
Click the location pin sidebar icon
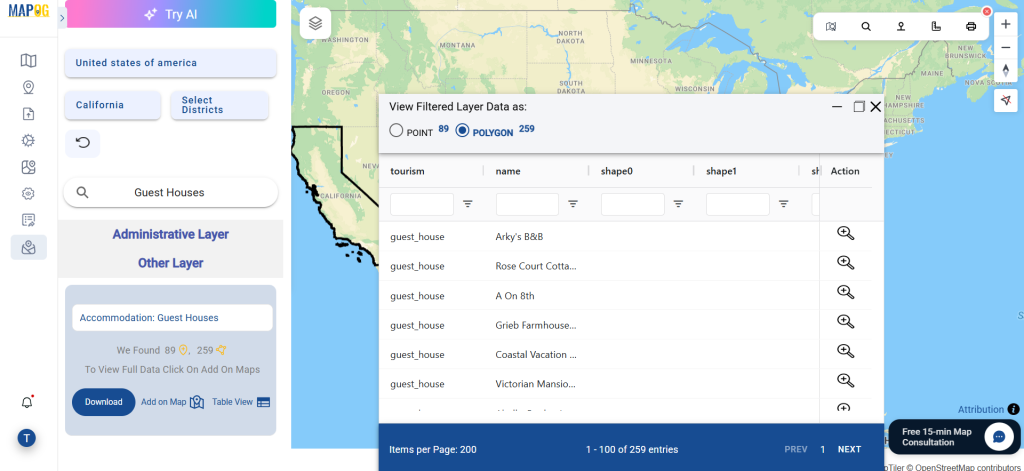(x=28, y=88)
